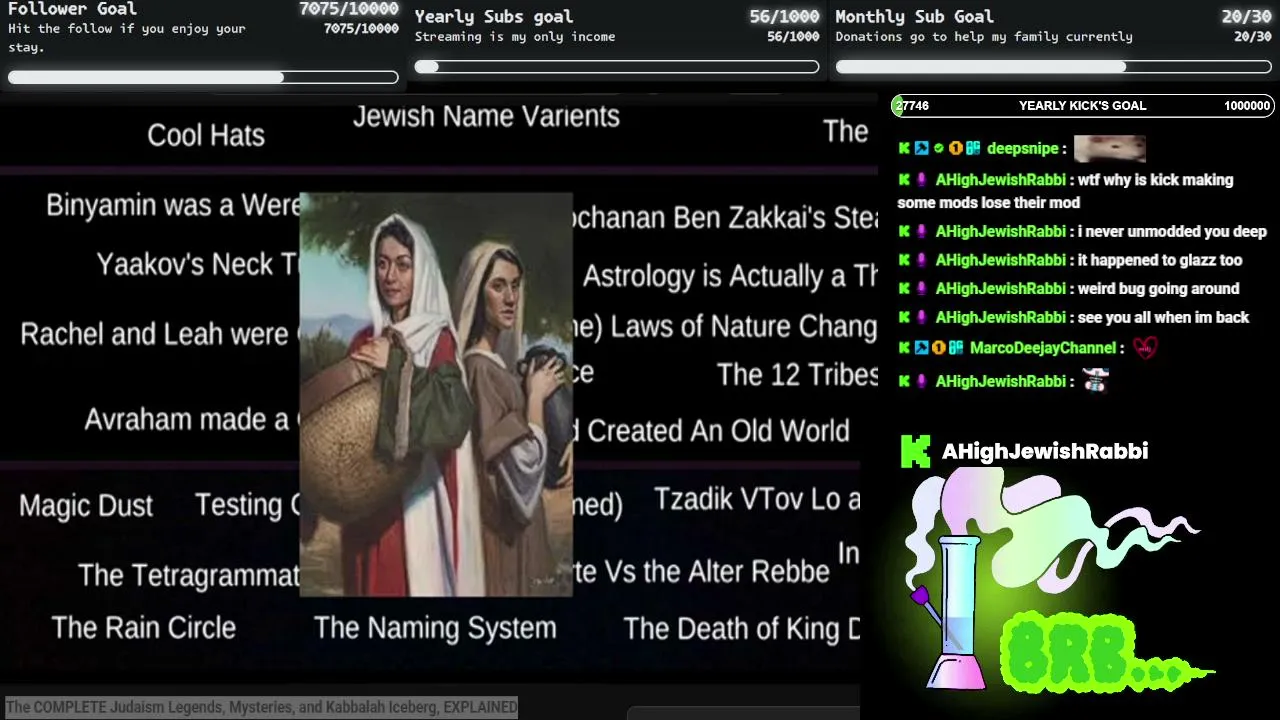Screen dimensions: 1280x720
Task: Click the large AHighJewishRabbi channel name
Action: point(1045,451)
